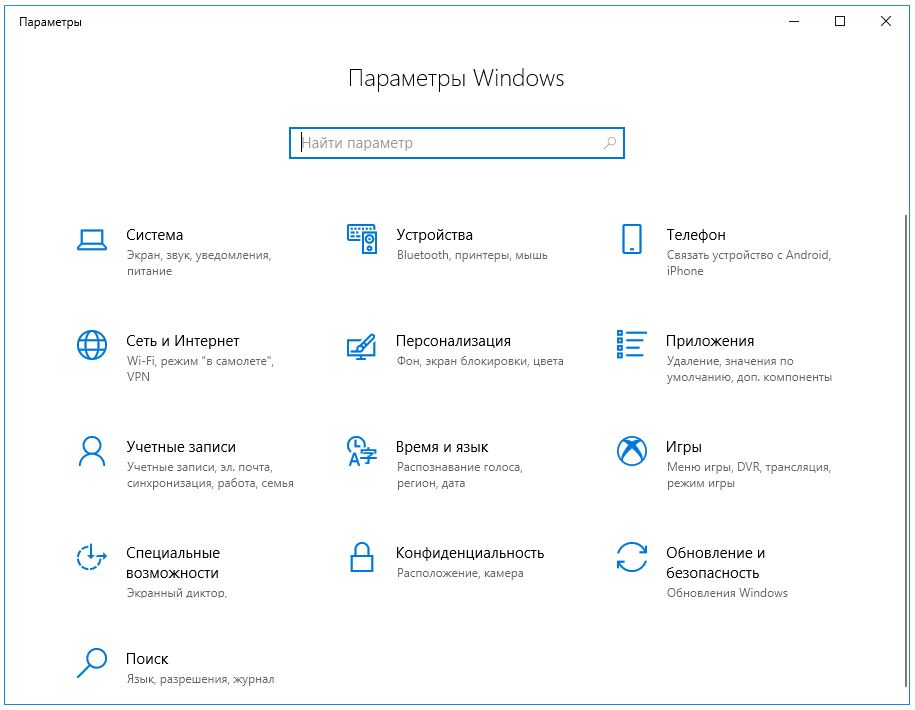The image size is (915, 710).
Task: Click 'Язык, разрешения, журнал' description
Action: (x=200, y=679)
